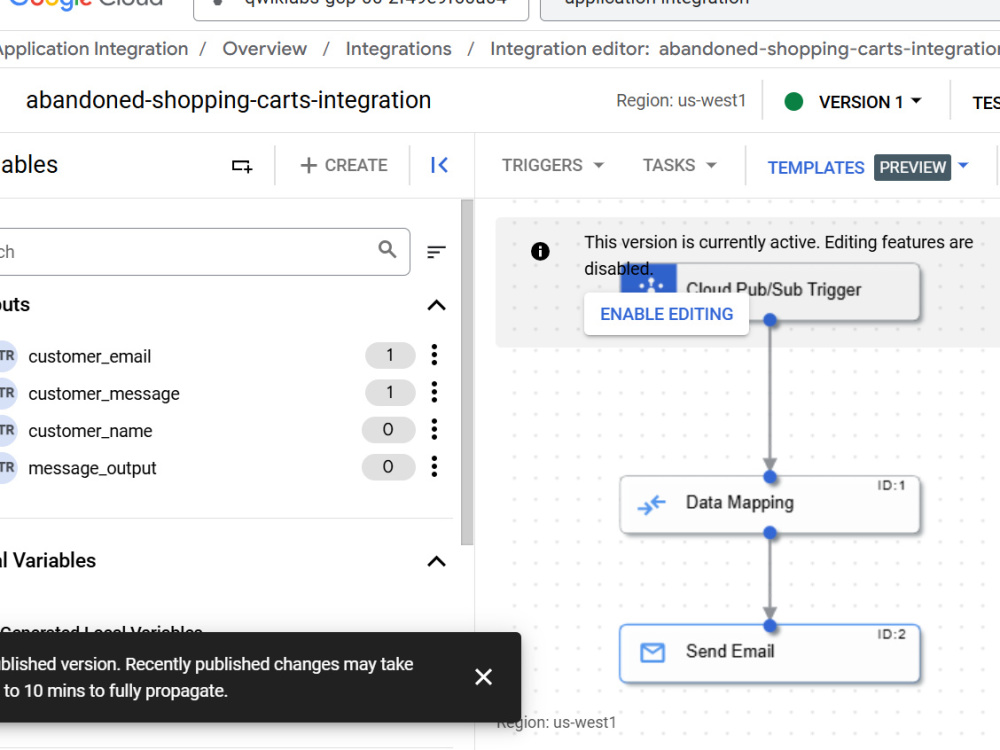
Task: Click the duplicate variable icon in Variables panel
Action: tap(241, 166)
